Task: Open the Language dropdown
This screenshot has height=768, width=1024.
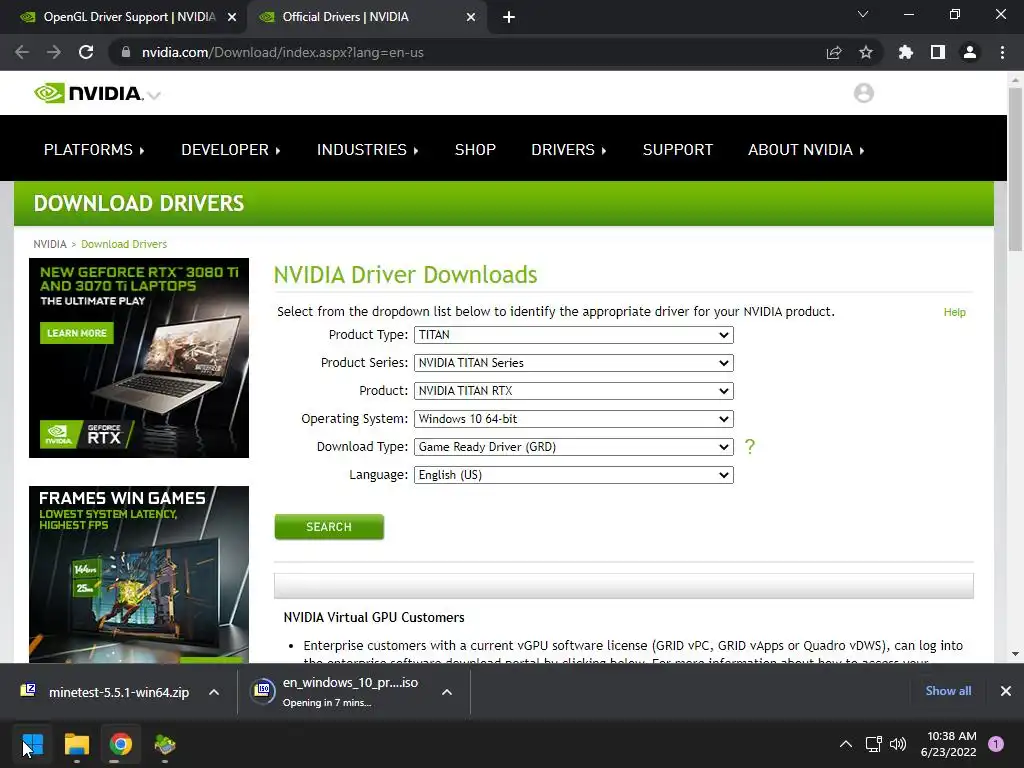Action: click(573, 475)
